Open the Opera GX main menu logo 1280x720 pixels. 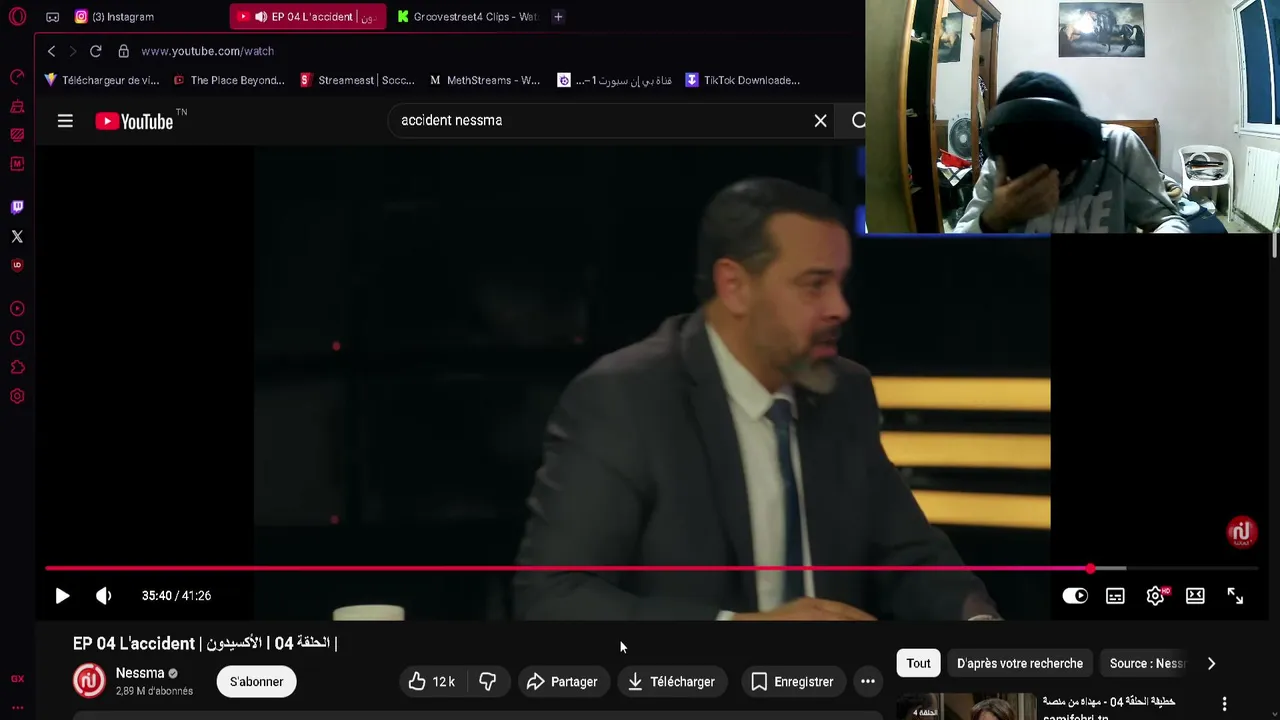pyautogui.click(x=17, y=17)
